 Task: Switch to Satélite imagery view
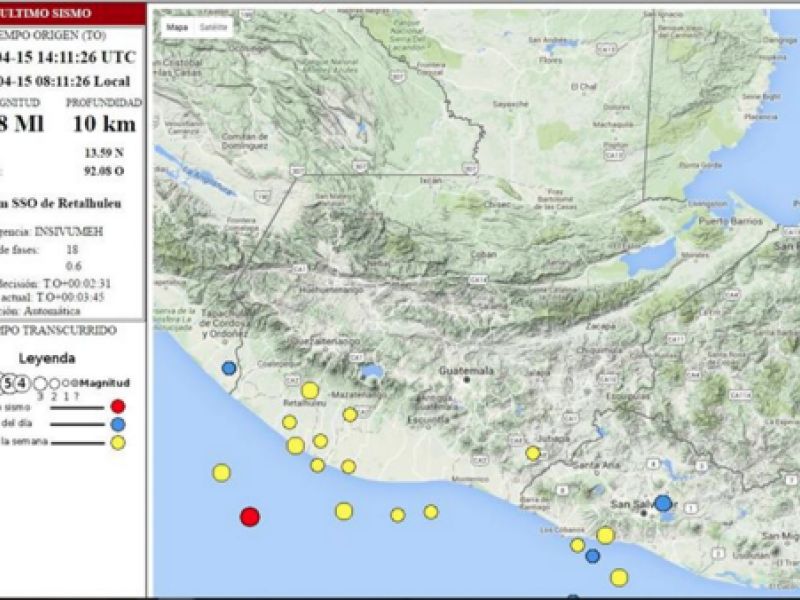[x=212, y=28]
